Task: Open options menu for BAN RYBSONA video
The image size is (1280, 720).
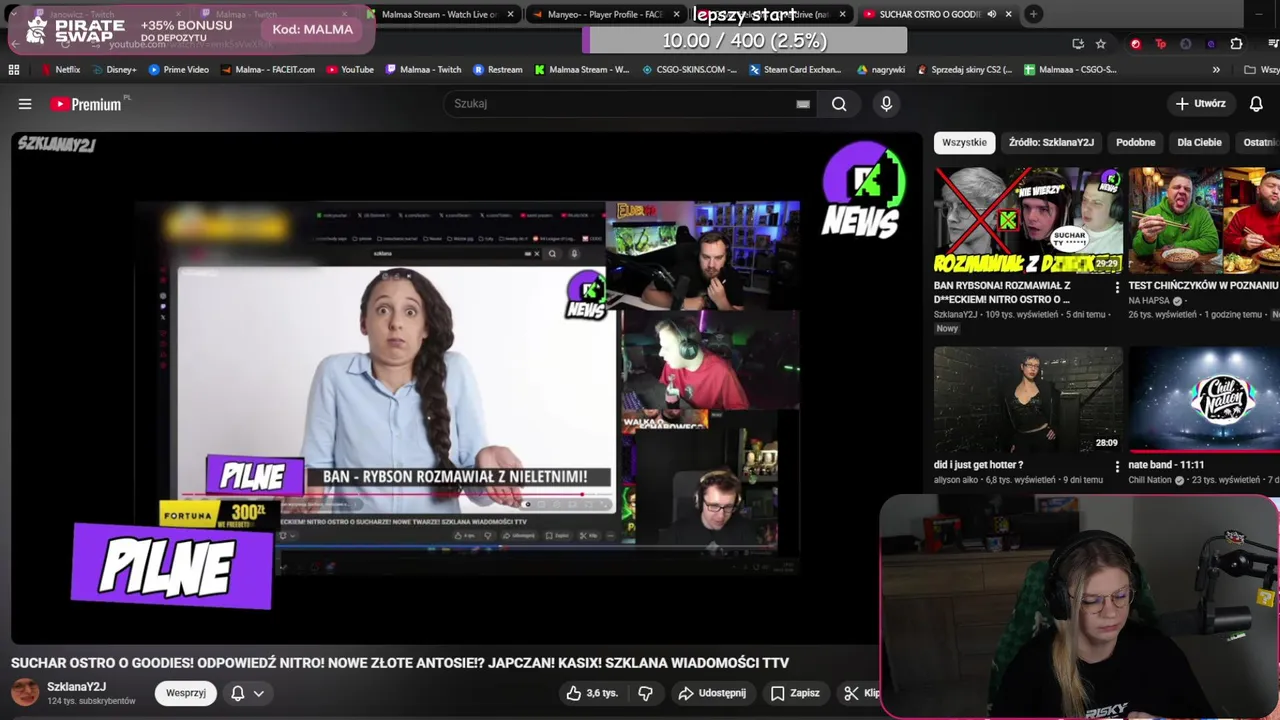Action: coord(1117,287)
